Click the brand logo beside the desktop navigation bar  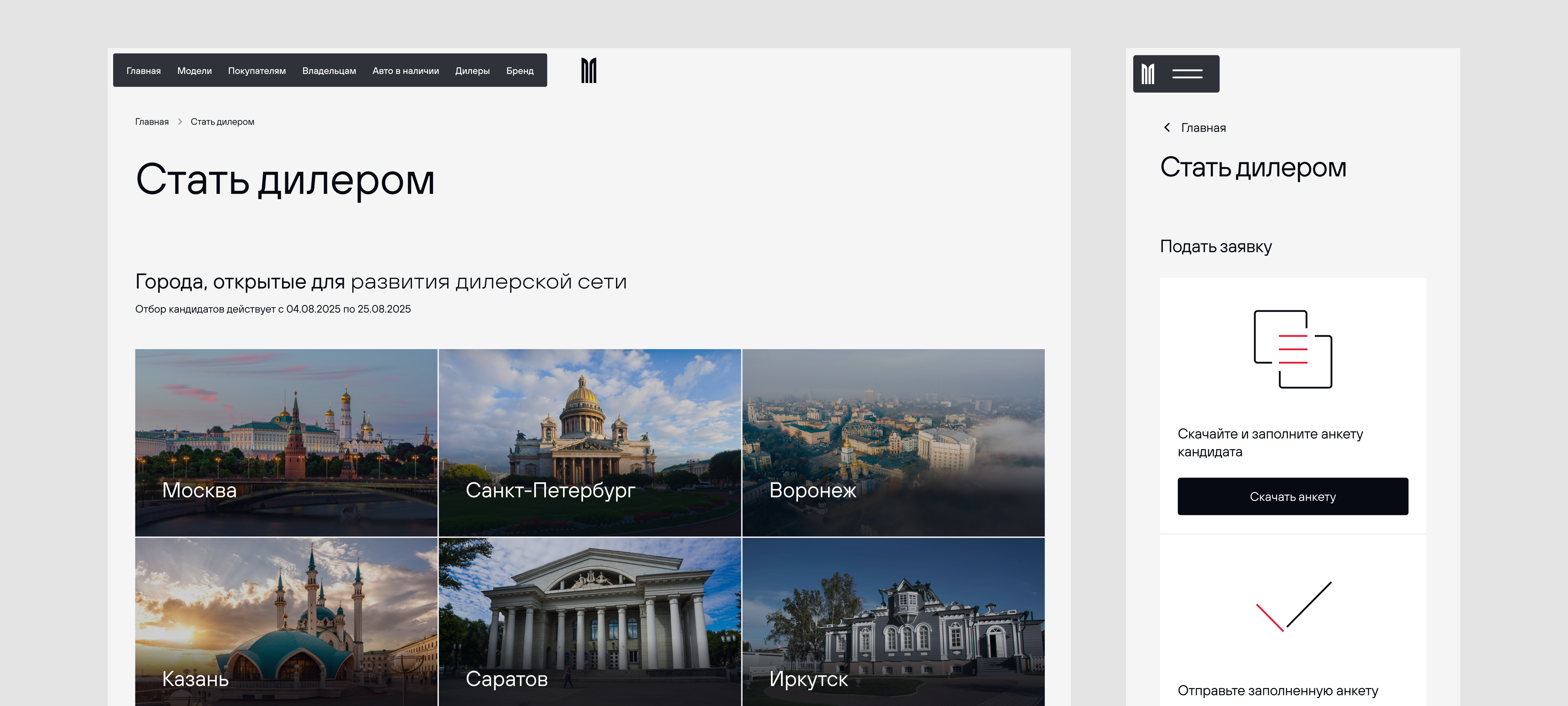point(589,71)
